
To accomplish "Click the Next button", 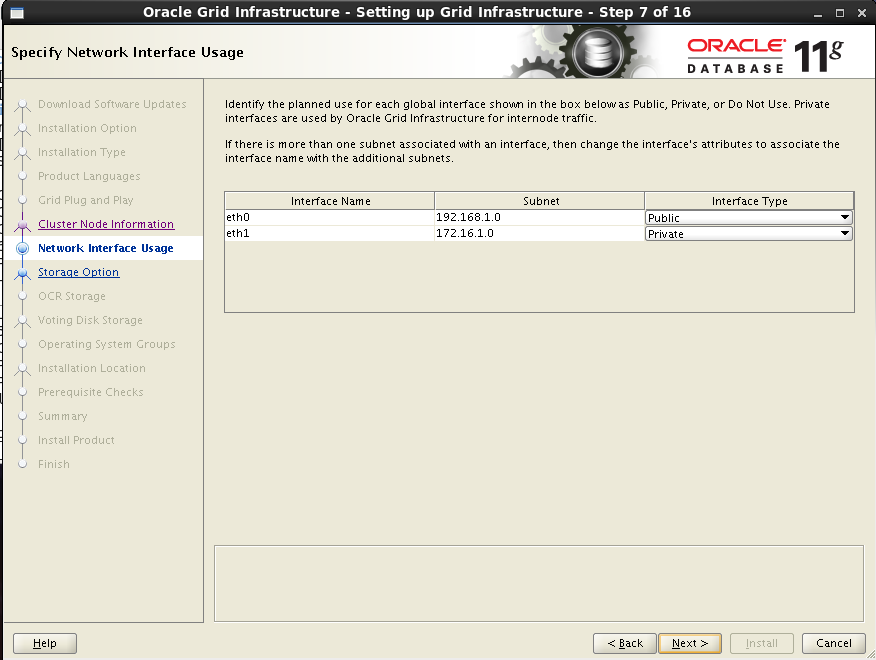I will coord(690,643).
